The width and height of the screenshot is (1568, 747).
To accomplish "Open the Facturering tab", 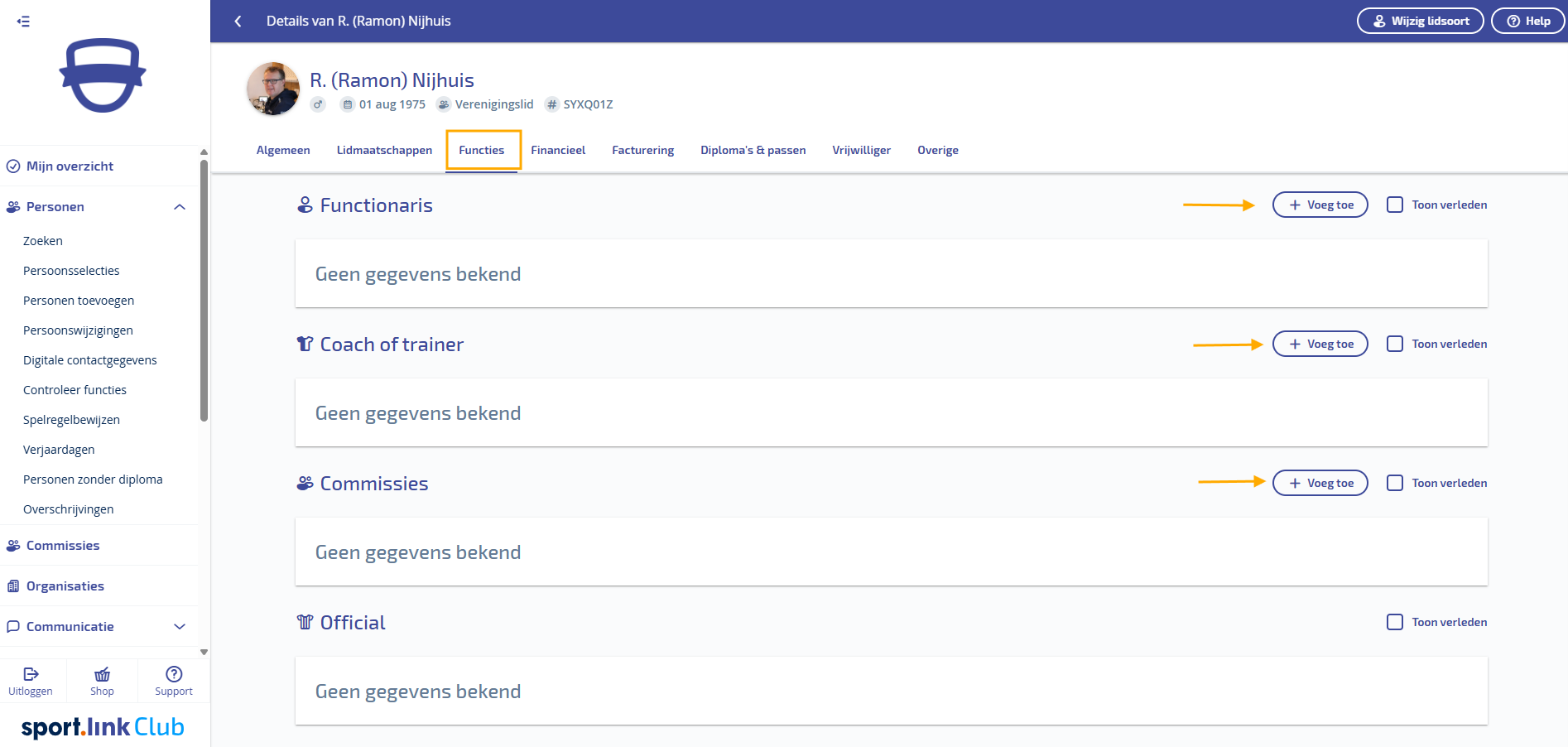I will pos(642,151).
